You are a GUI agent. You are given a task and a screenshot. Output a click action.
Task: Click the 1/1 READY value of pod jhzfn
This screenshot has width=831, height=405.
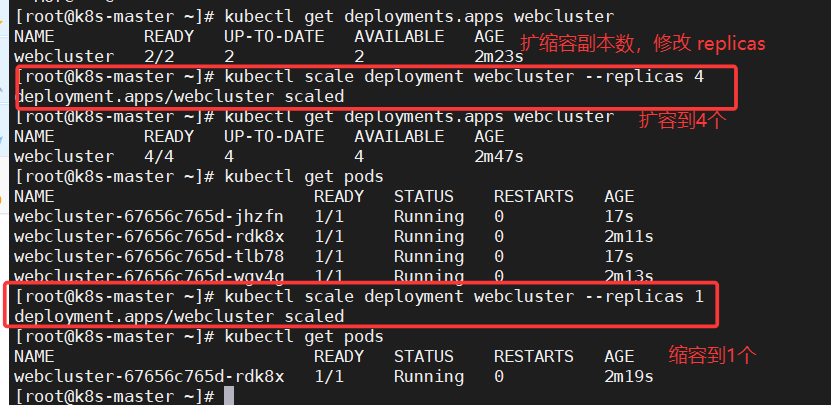(329, 216)
